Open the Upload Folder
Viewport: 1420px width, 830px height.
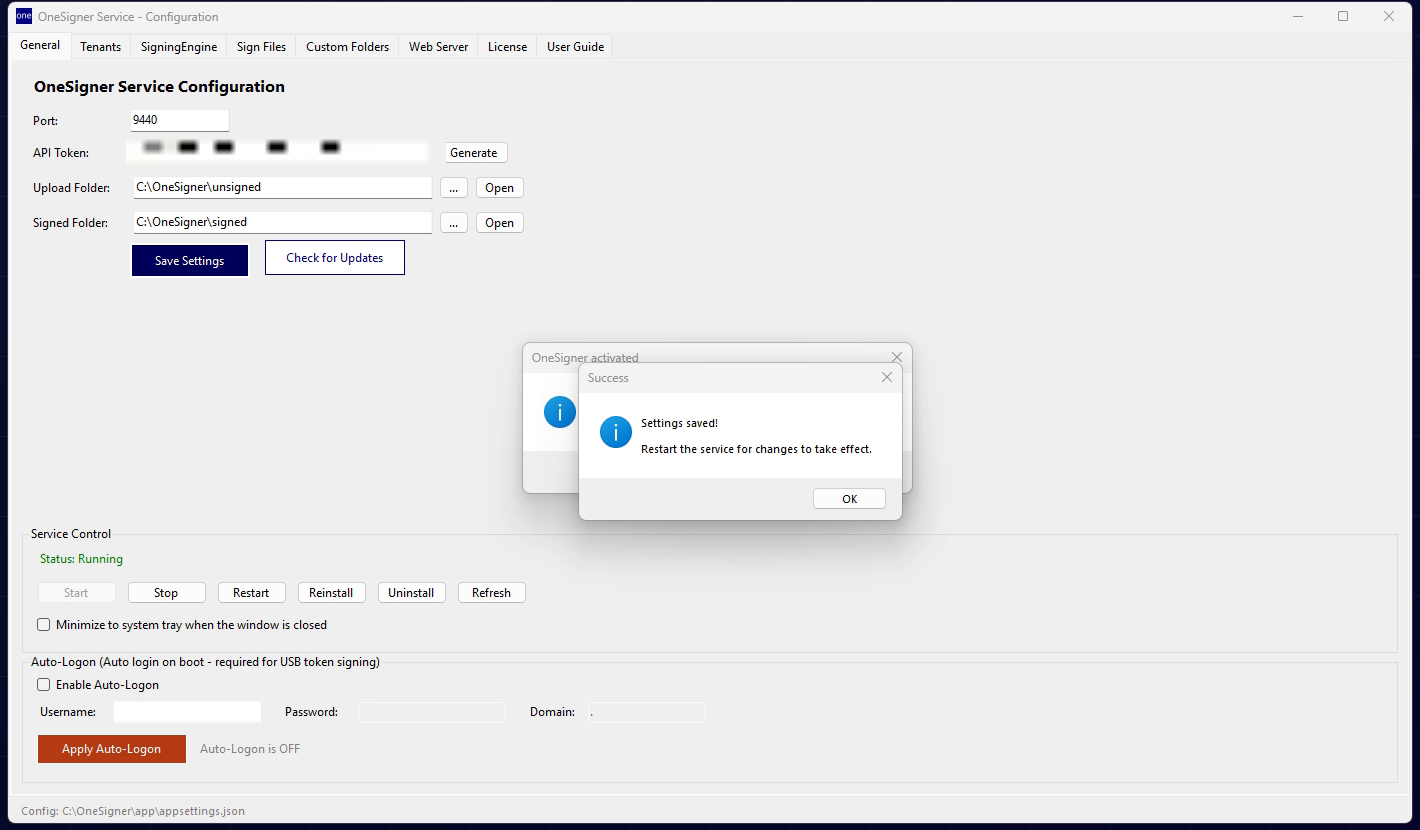(x=500, y=188)
